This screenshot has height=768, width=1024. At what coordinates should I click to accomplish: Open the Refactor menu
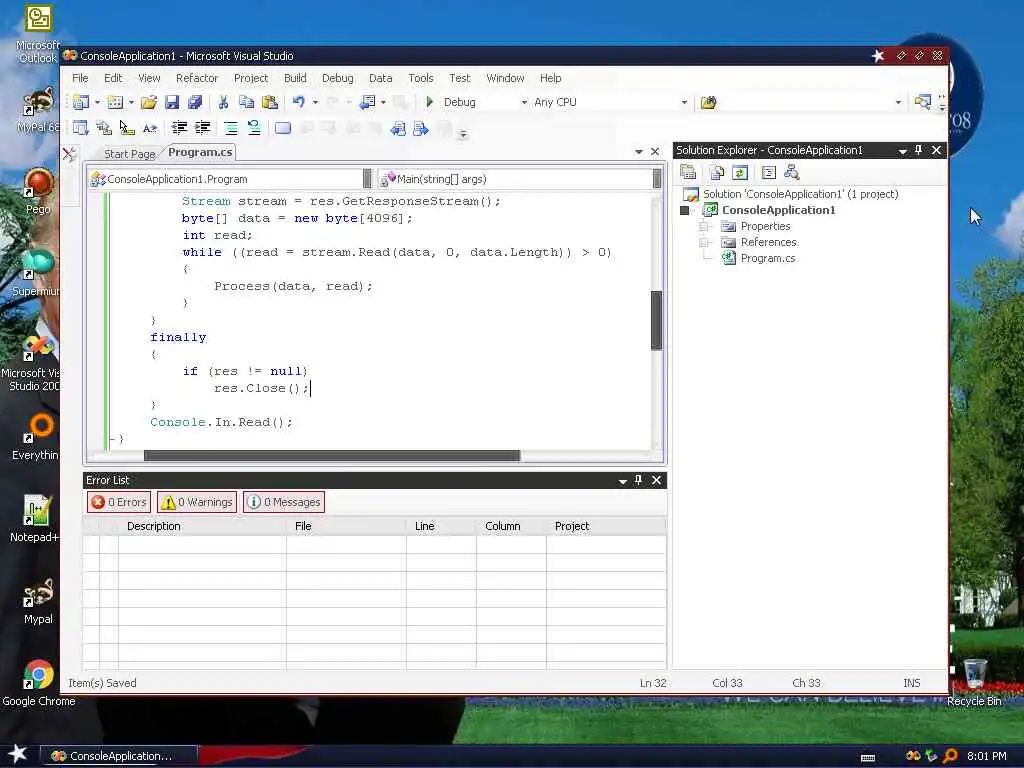coord(197,78)
